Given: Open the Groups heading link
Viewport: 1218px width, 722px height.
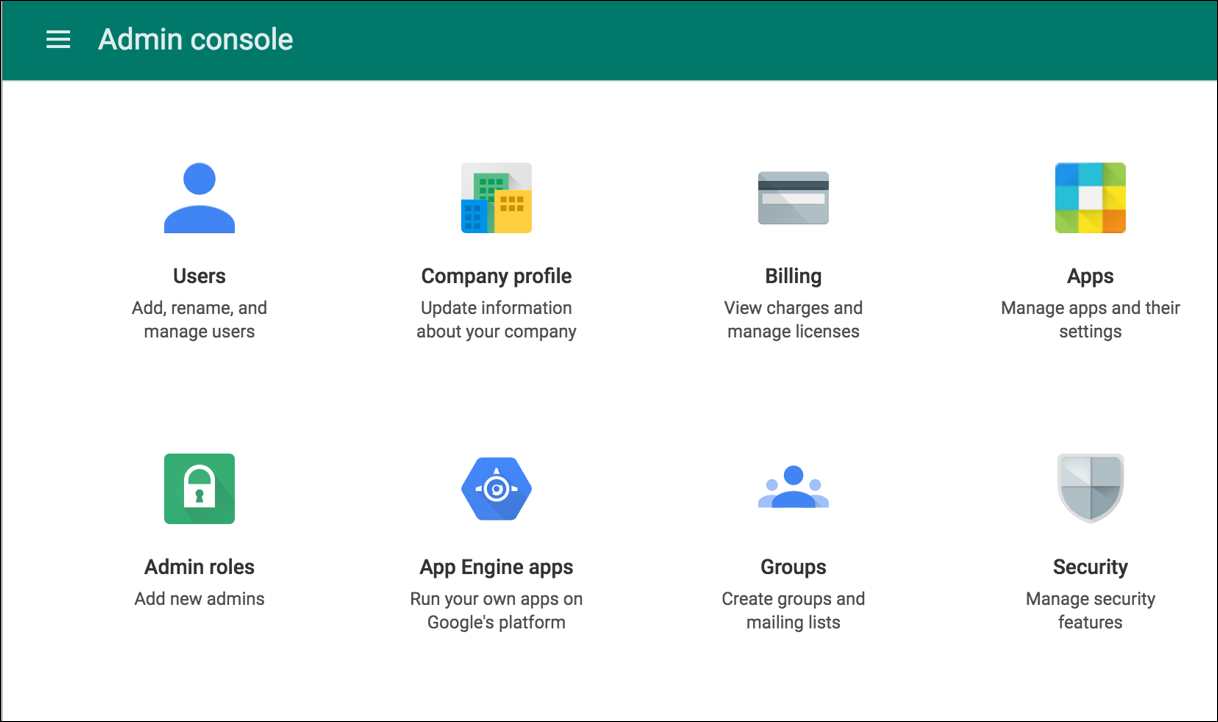Looking at the screenshot, I should (793, 567).
